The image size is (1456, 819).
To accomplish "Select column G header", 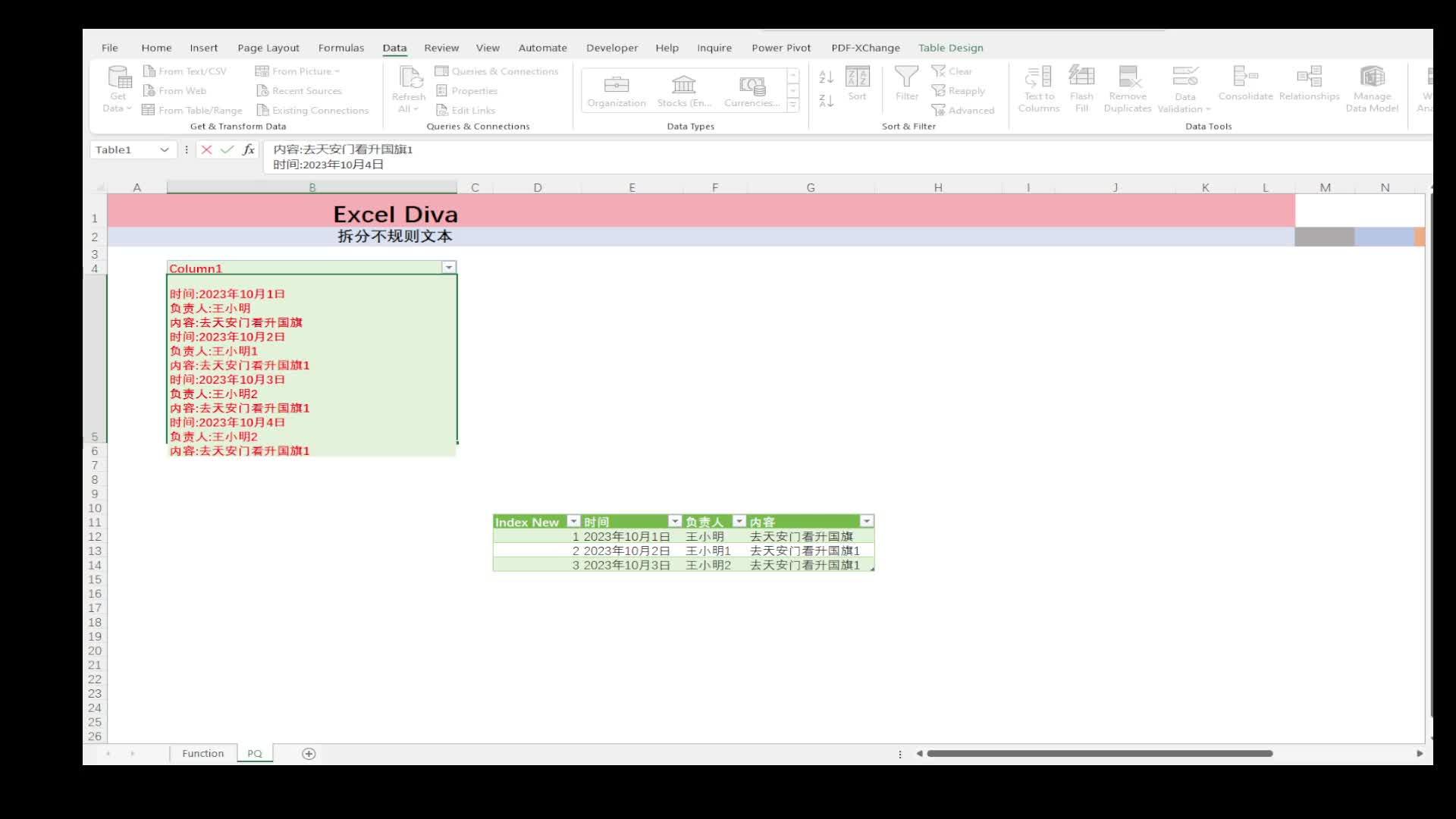I will [811, 187].
